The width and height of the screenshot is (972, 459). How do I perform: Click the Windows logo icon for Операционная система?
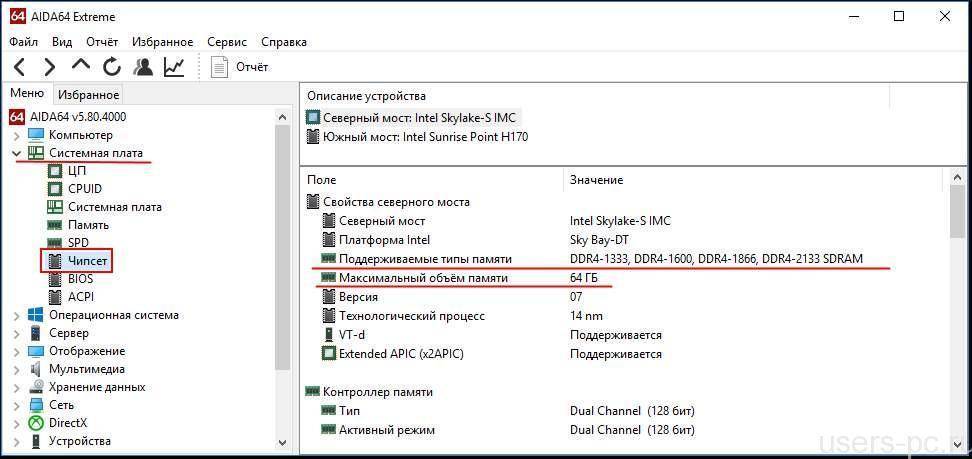click(x=36, y=315)
